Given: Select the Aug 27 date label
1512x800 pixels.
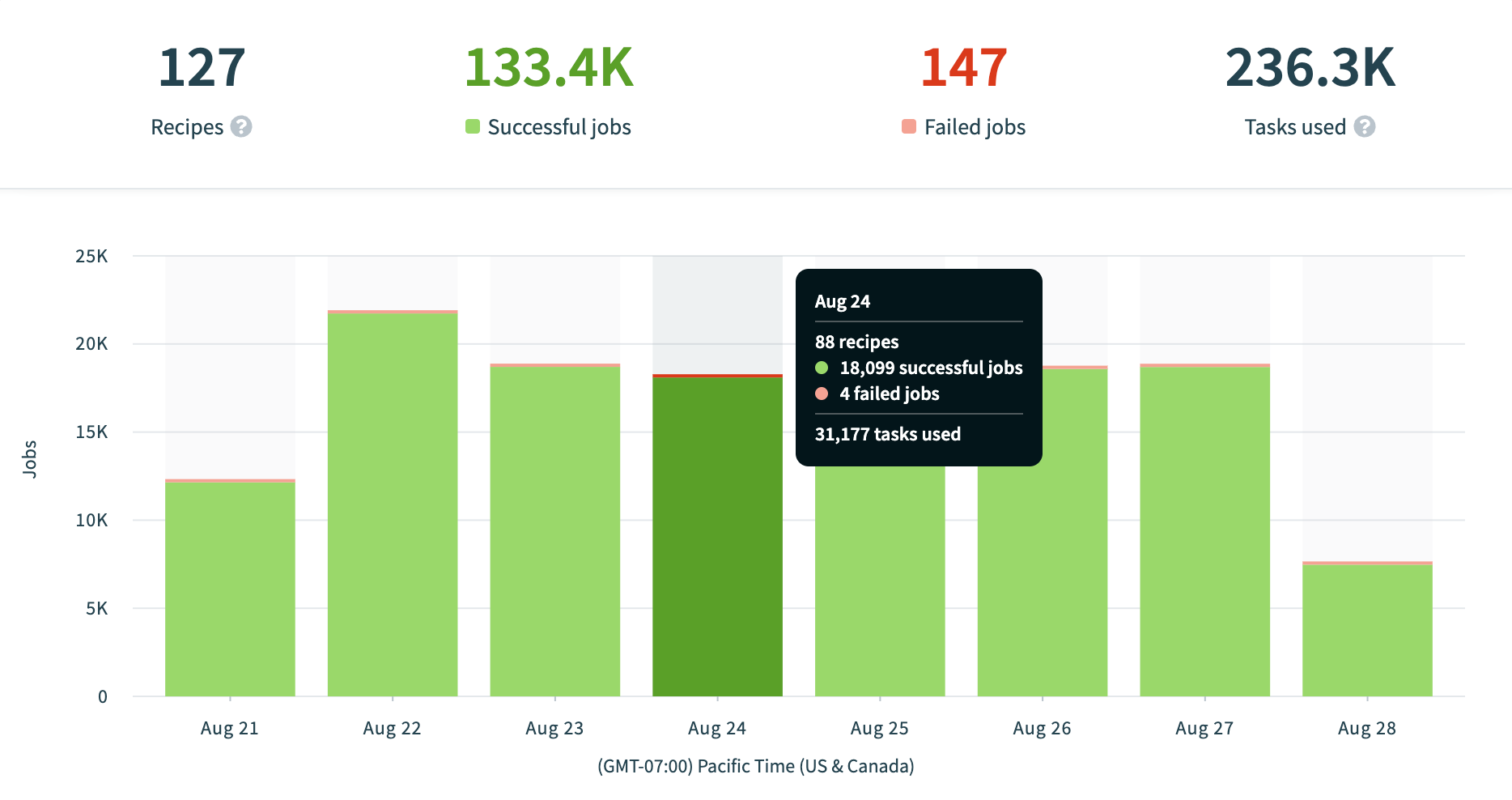Looking at the screenshot, I should pos(1204,728).
